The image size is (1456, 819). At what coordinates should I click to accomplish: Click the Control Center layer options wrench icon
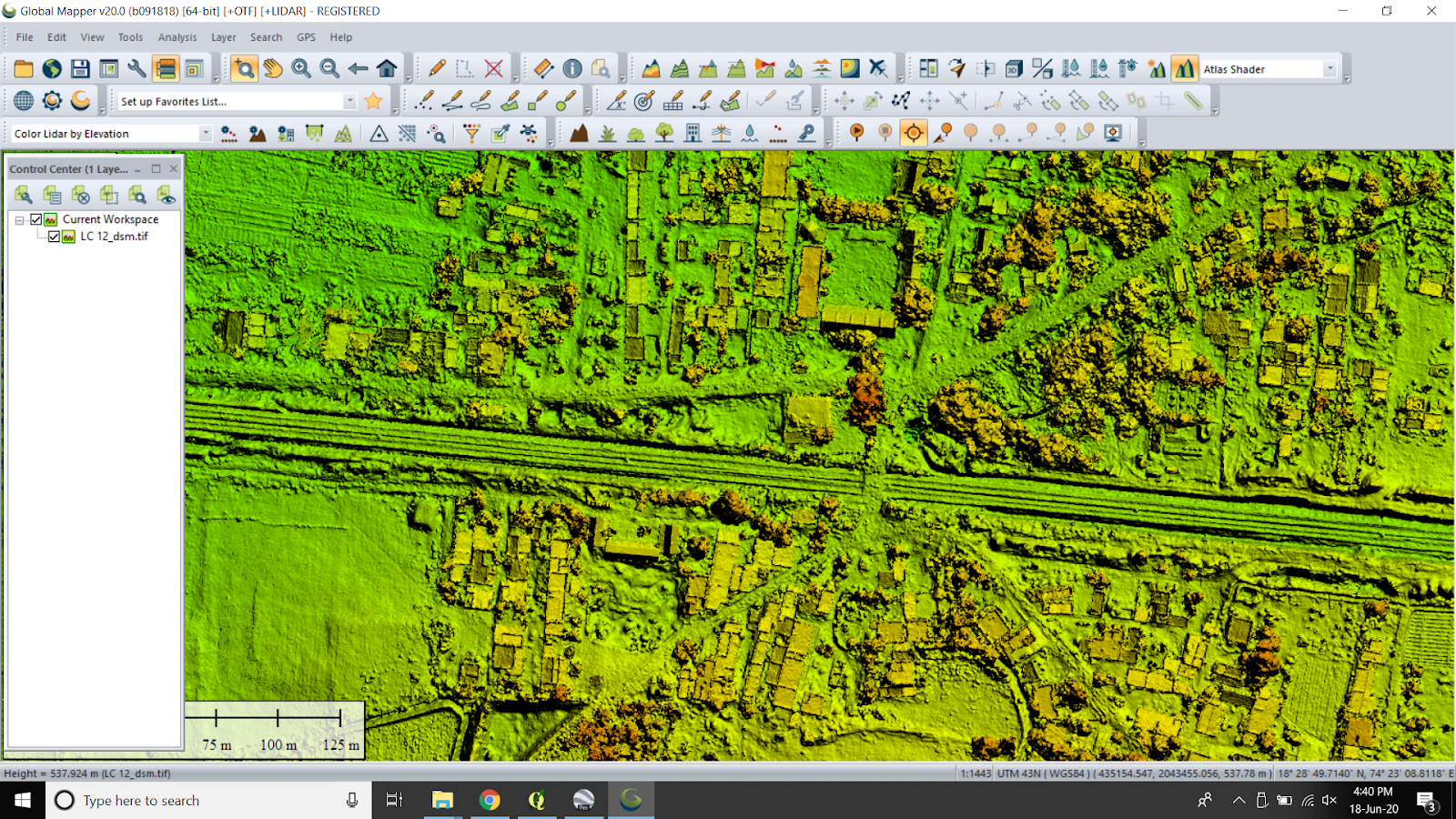[x=24, y=195]
